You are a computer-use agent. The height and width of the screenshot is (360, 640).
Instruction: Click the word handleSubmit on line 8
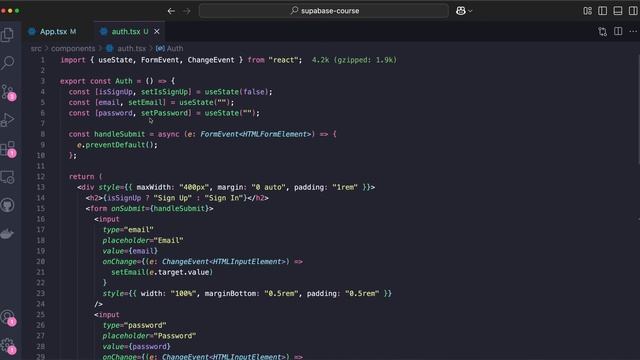[120, 134]
